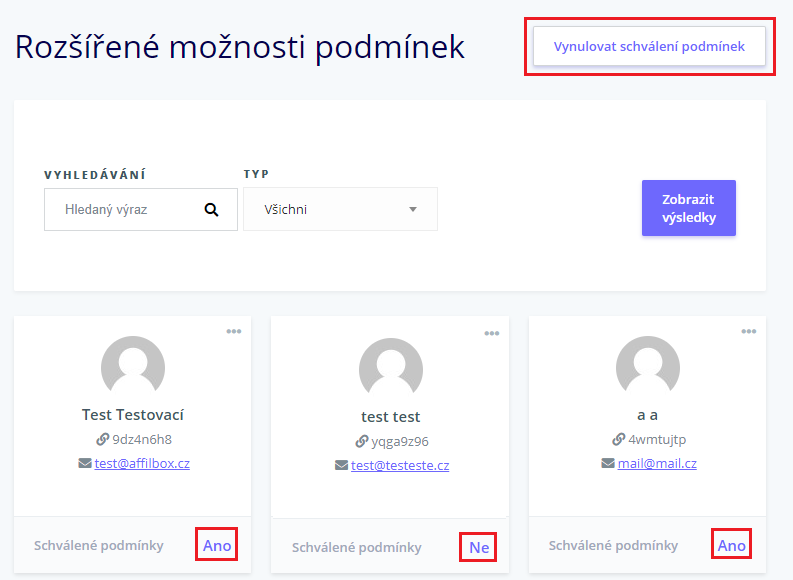Focus the Hledaný výraz search field
The image size is (793, 580).
pos(141,209)
